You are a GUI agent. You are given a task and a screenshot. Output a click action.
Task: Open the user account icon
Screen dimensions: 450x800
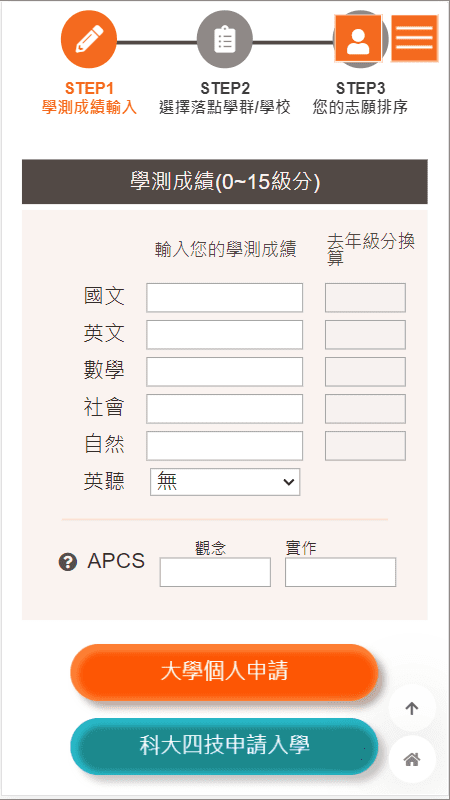tap(358, 38)
